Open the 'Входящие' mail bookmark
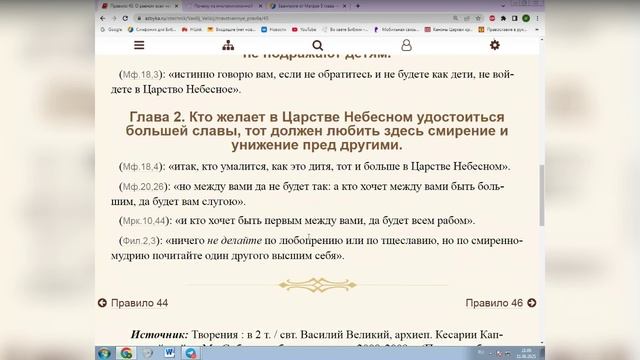The image size is (640, 360). pos(231,29)
